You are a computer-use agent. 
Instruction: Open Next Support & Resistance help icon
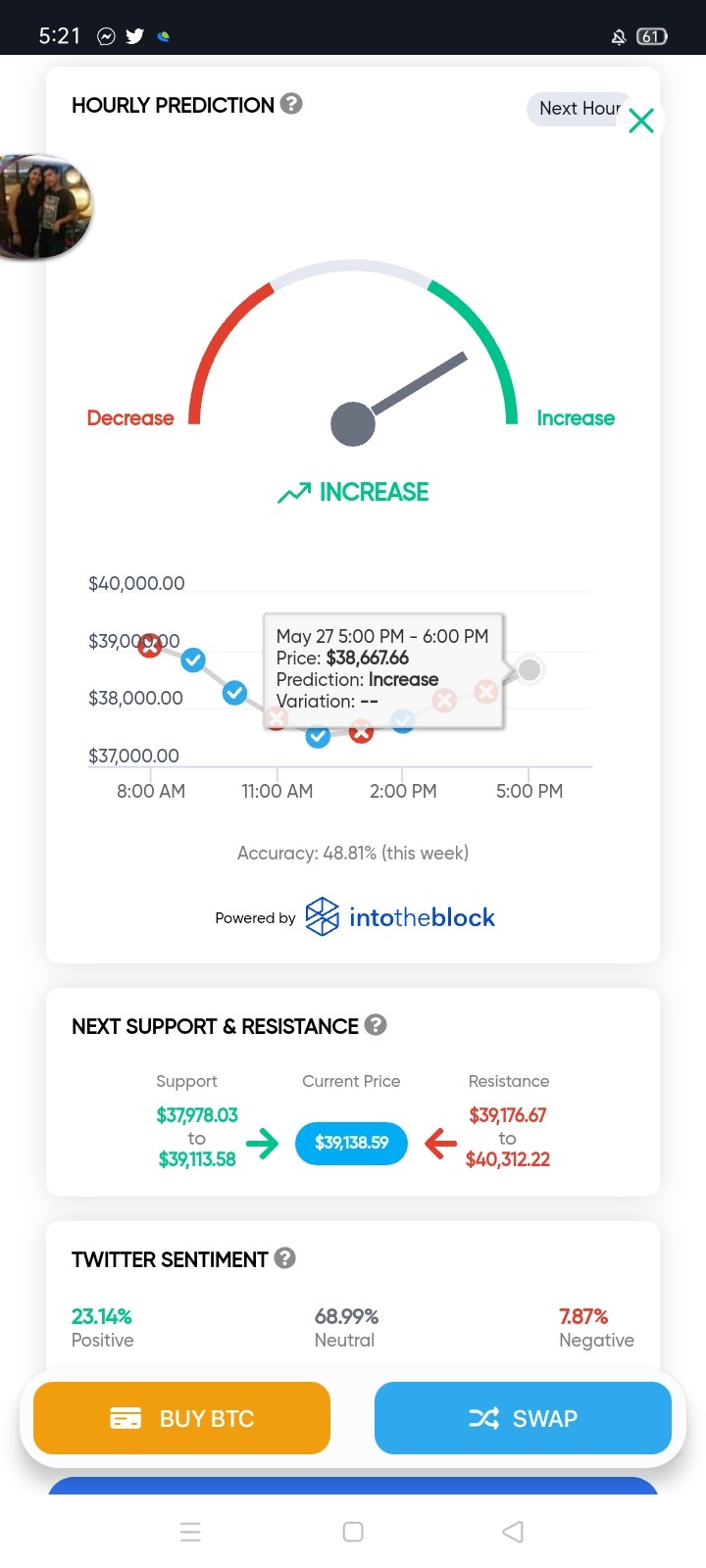tap(376, 1025)
